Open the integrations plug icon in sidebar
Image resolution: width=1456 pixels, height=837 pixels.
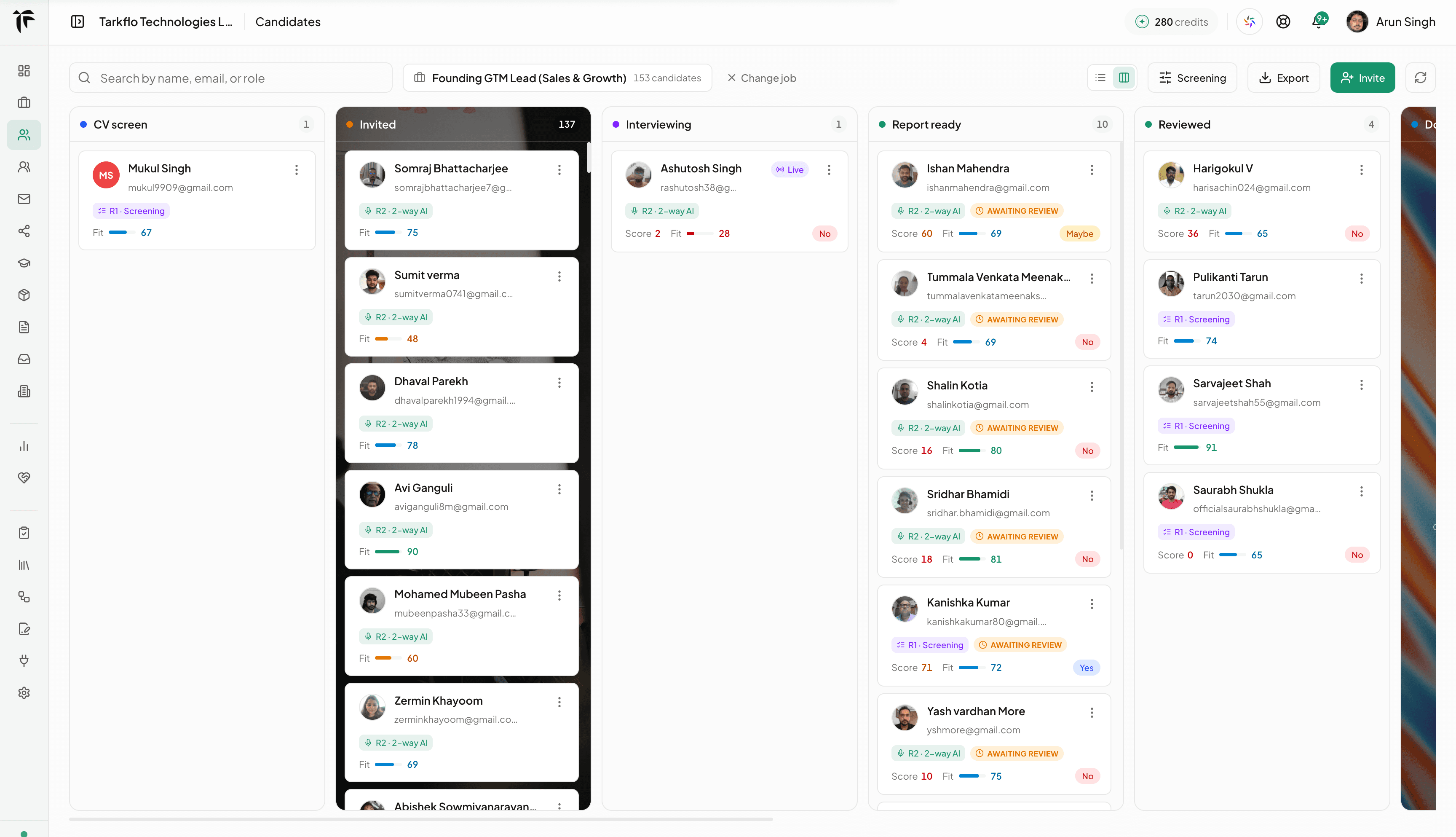pyautogui.click(x=24, y=661)
